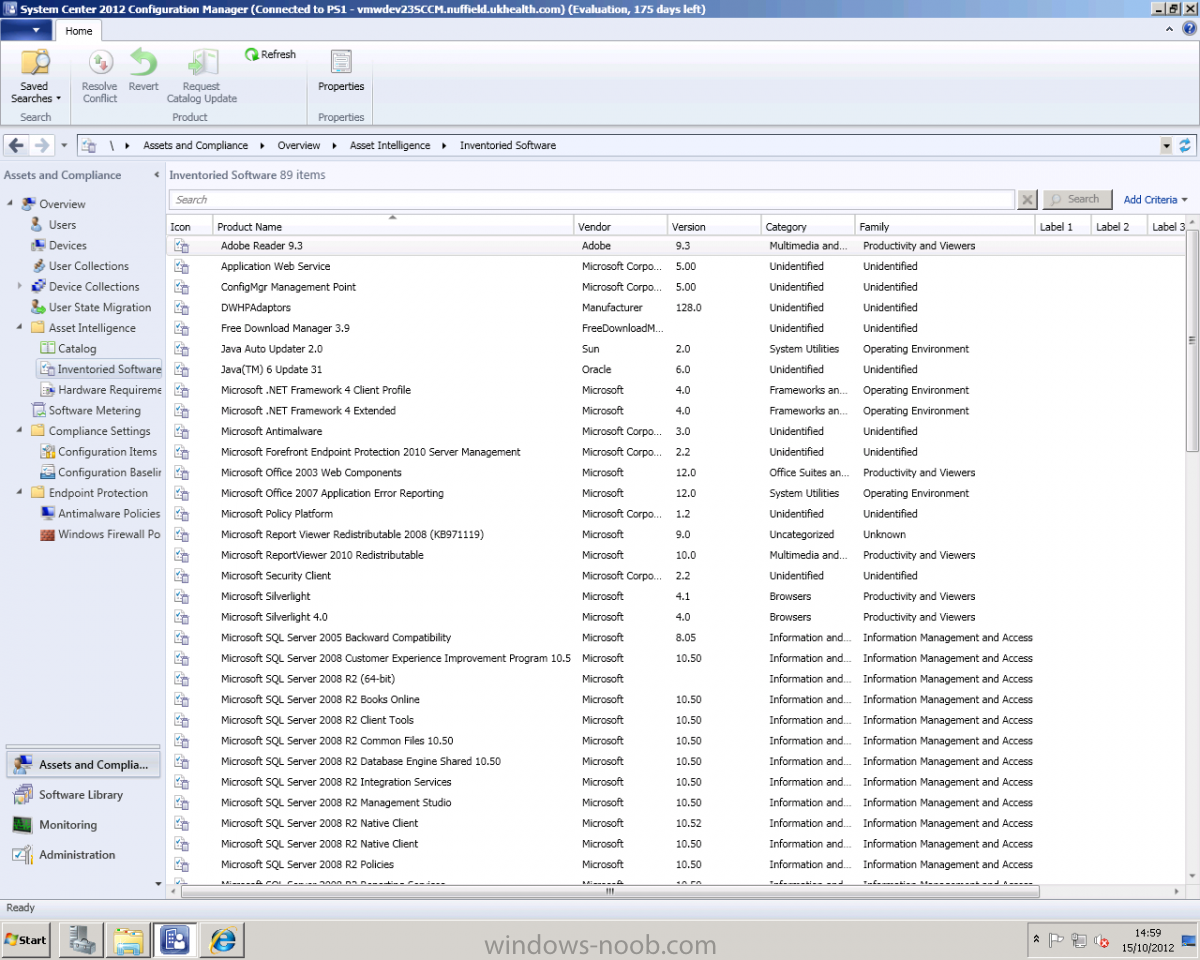The image size is (1200, 960).
Task: Select the Software Metering node
Action: click(x=94, y=410)
